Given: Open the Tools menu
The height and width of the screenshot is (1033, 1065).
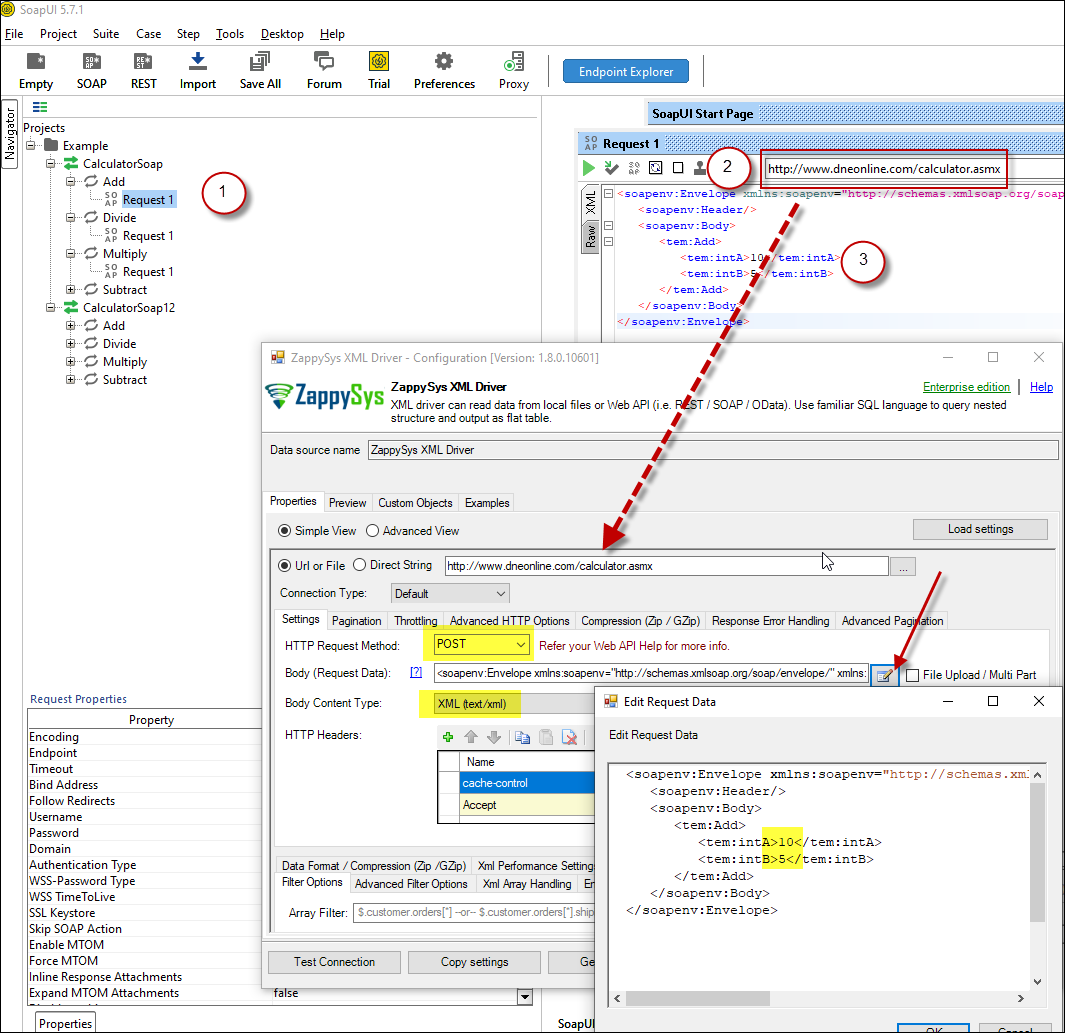Looking at the screenshot, I should 230,34.
